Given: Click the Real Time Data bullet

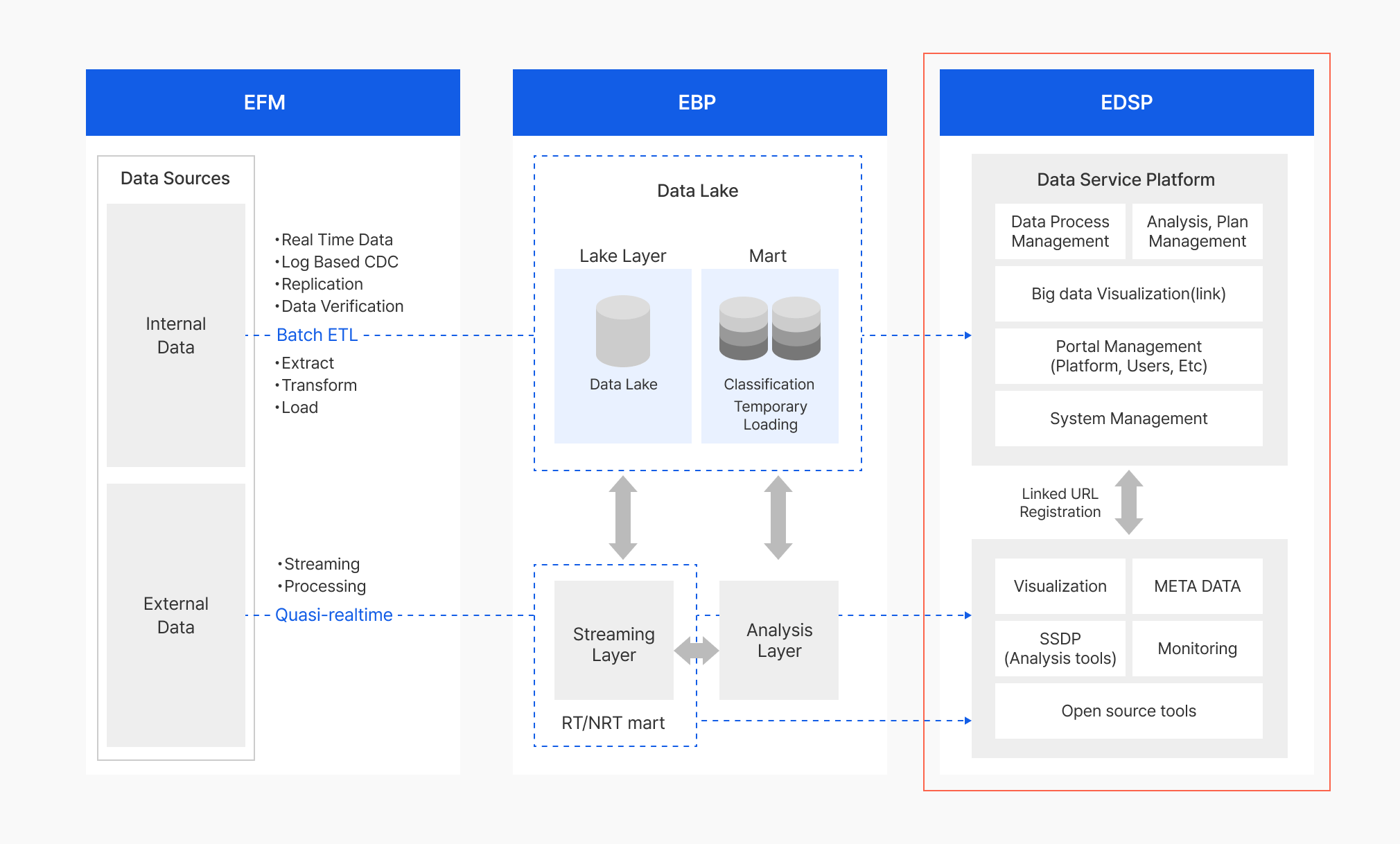Looking at the screenshot, I should coord(334,240).
